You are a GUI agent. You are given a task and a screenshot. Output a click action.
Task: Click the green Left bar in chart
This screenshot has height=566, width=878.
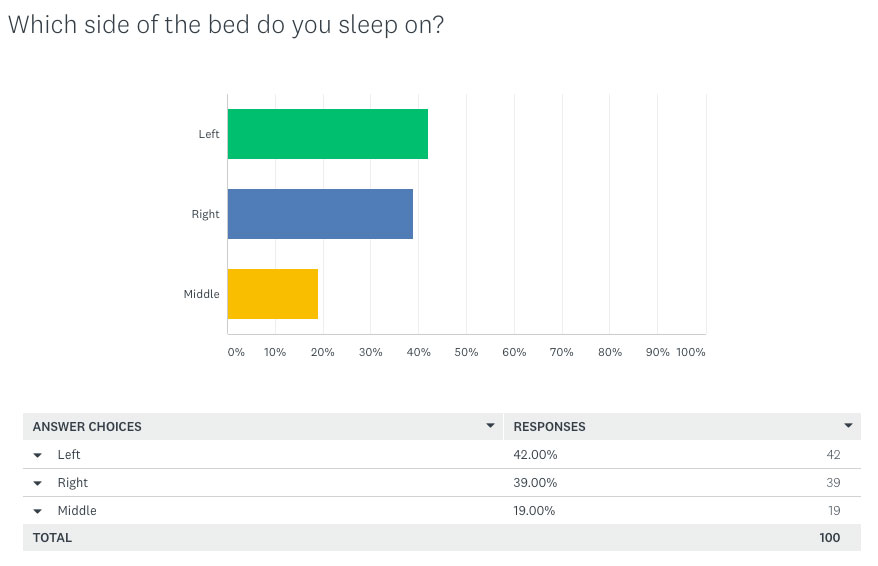coord(328,134)
